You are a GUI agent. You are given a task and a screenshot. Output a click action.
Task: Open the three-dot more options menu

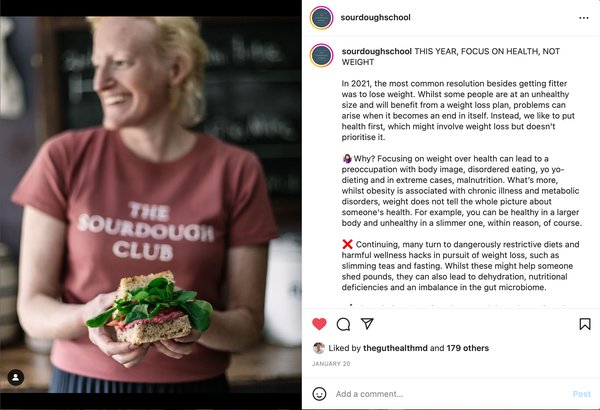[584, 18]
